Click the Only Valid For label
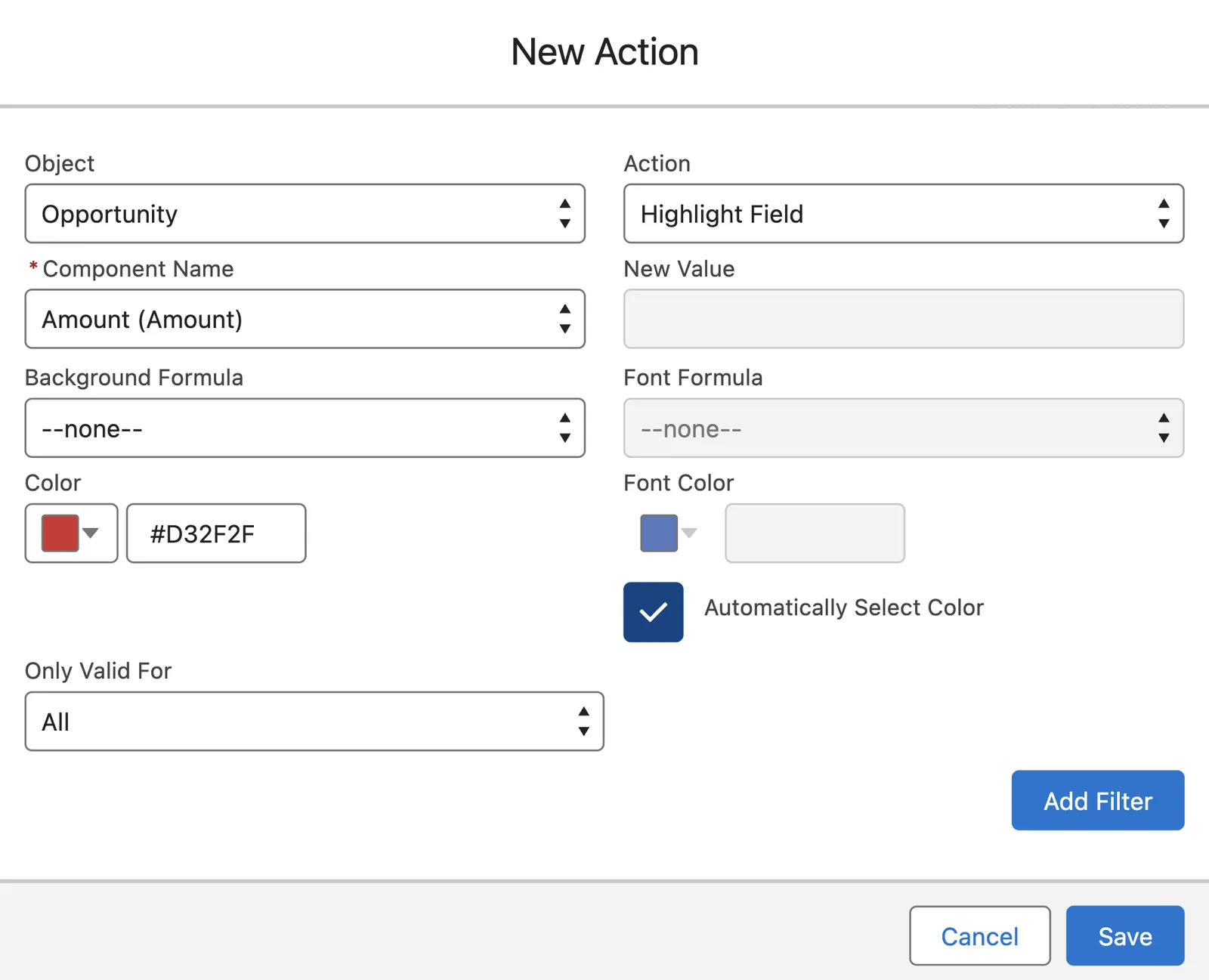 98,671
